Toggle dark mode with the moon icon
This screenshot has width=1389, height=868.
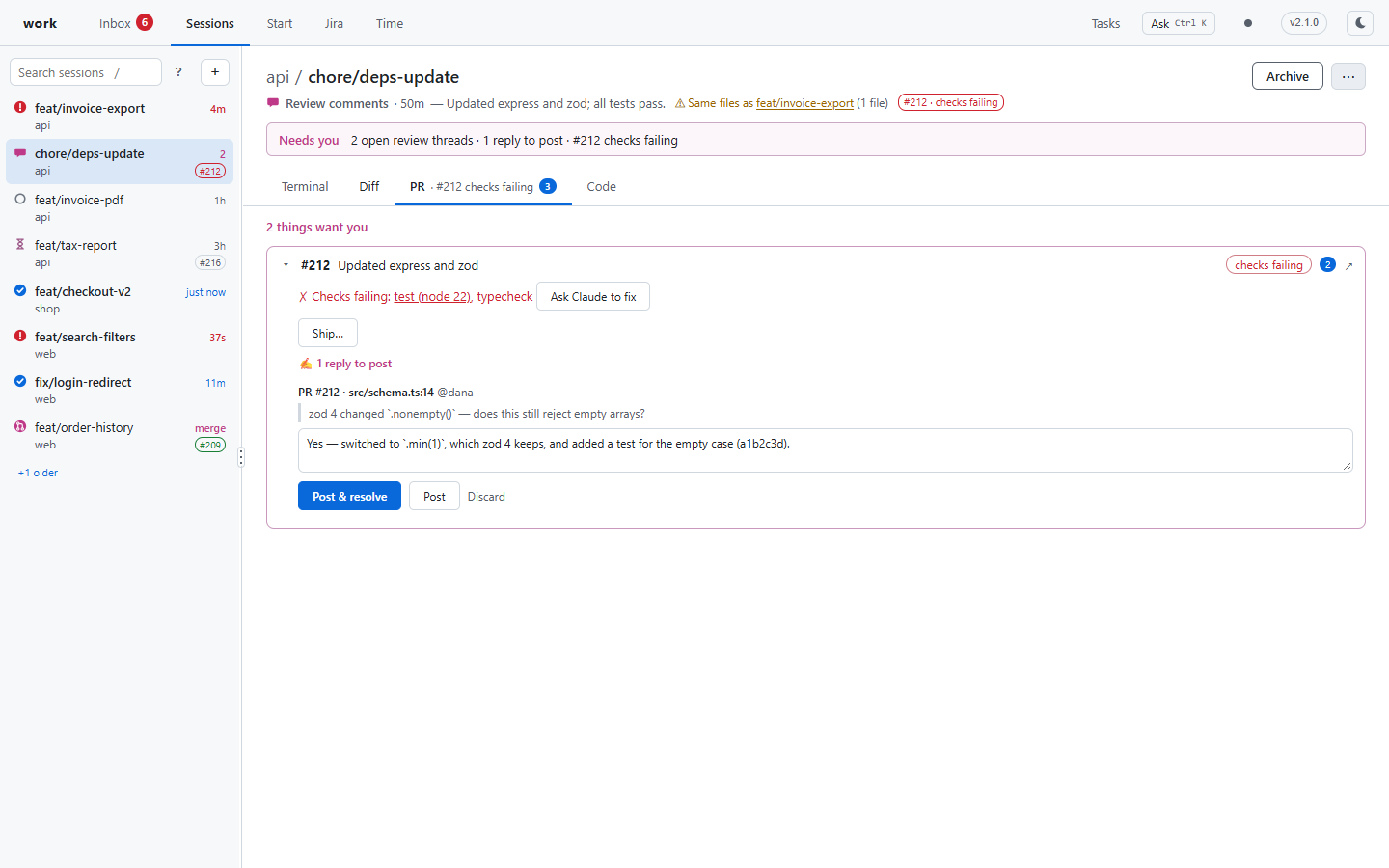pos(1360,23)
